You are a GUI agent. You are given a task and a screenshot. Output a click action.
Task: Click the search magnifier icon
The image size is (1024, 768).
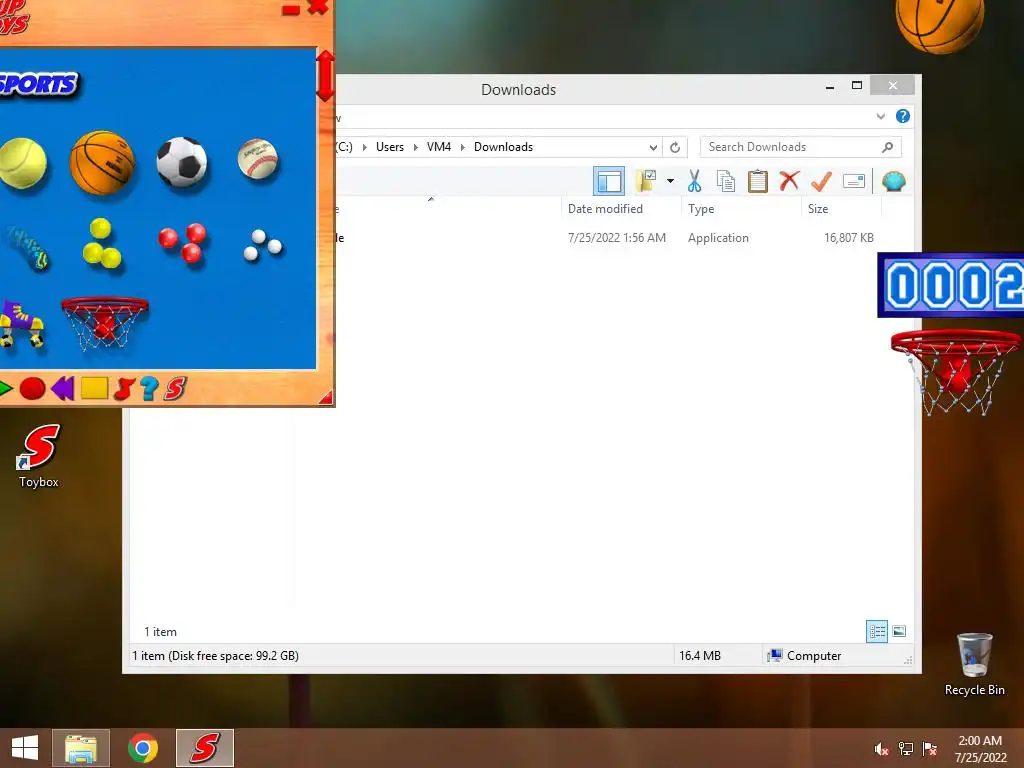887,147
